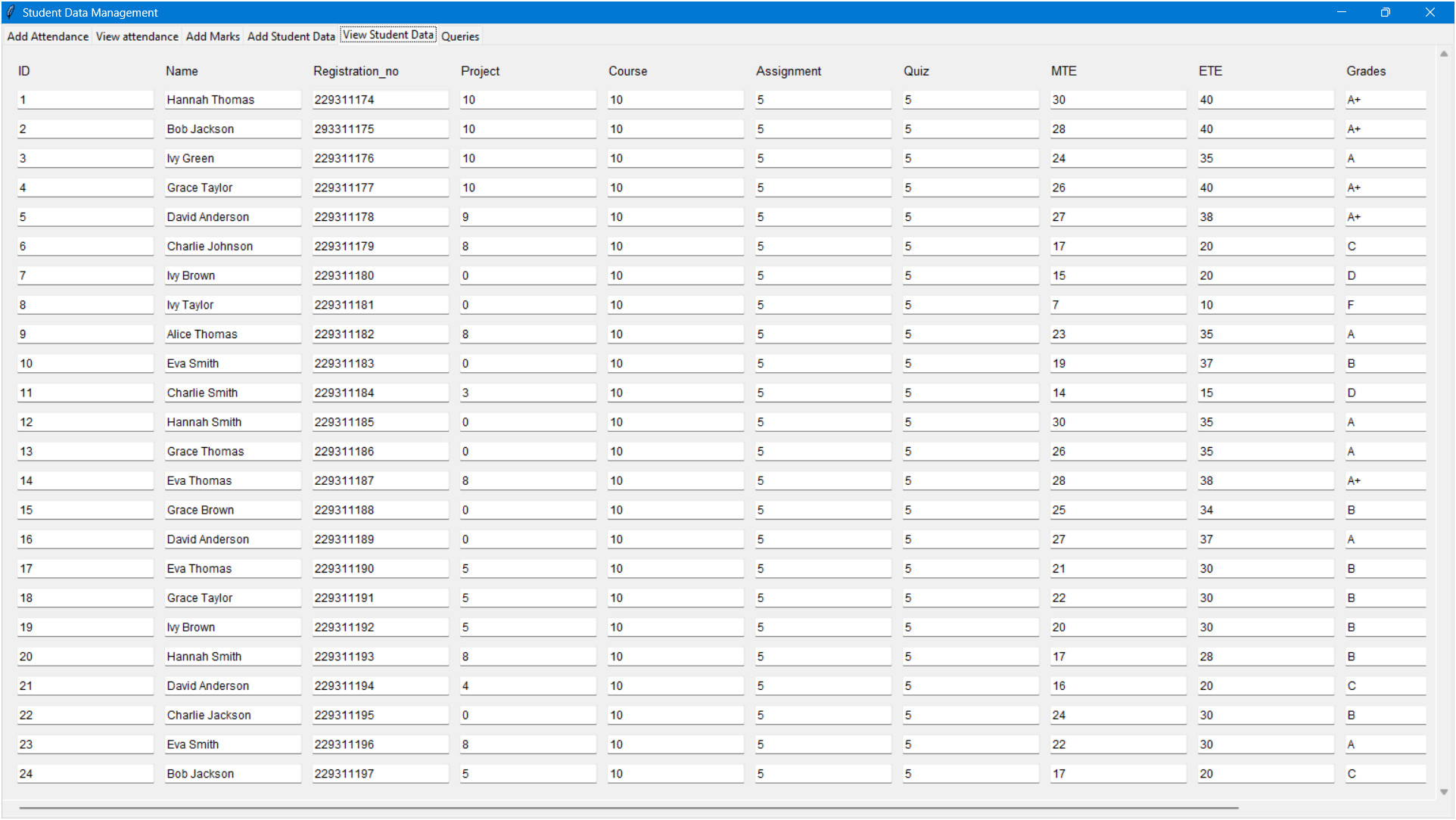This screenshot has width=1456, height=820.
Task: Click registration number 293311175 field
Action: tap(380, 129)
